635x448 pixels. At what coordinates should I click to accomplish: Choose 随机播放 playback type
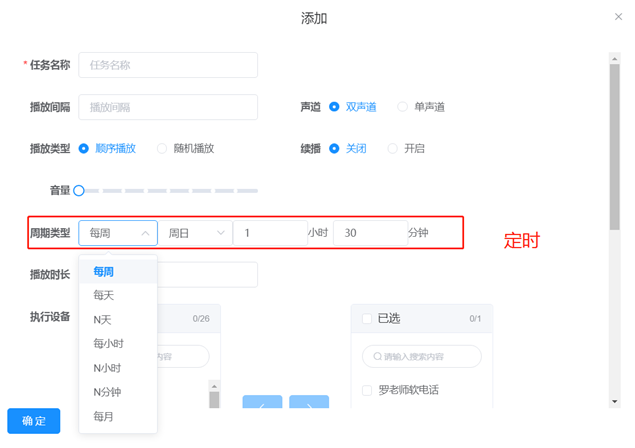162,148
